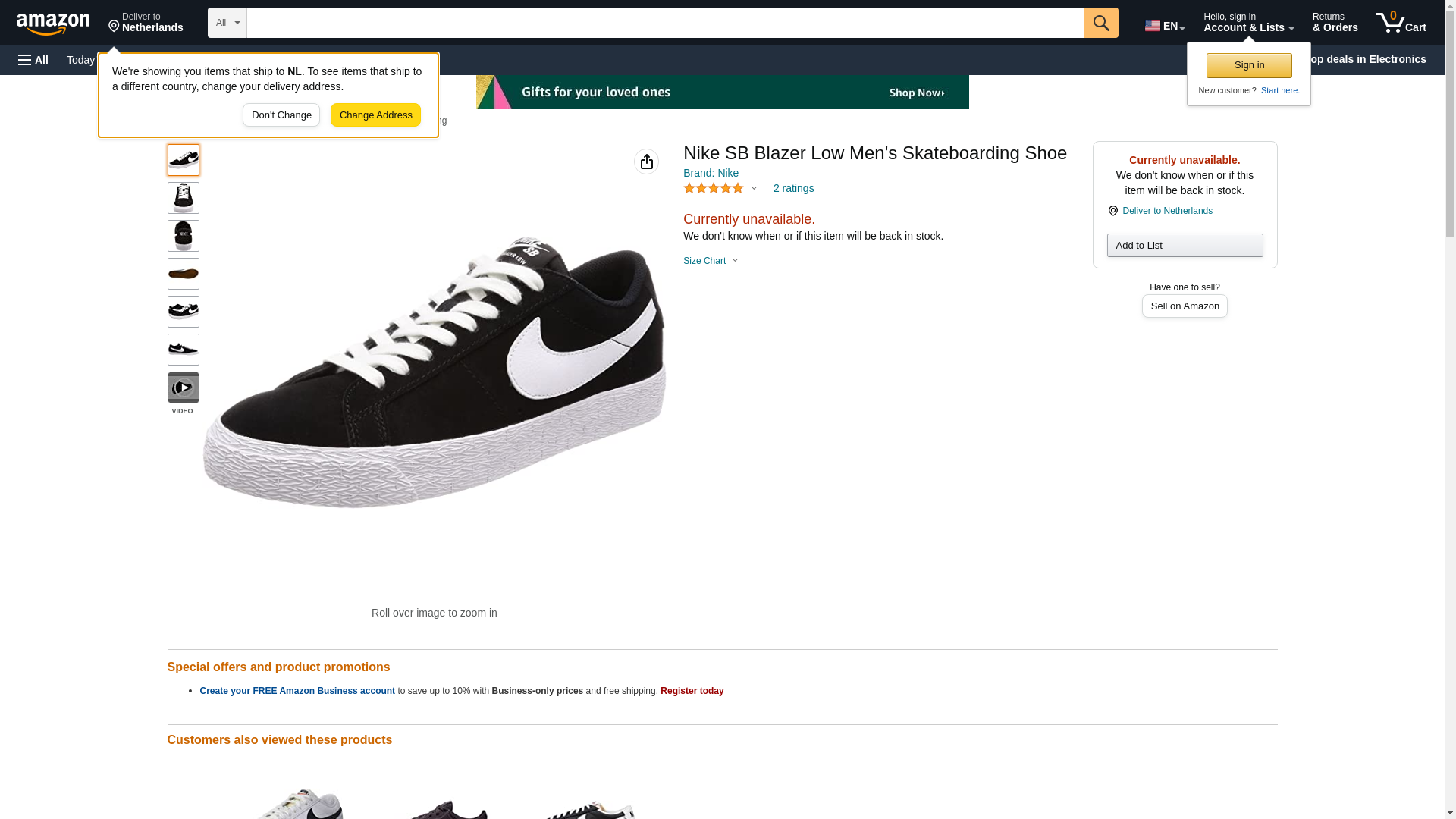Expand the Size Chart dropdown
This screenshot has height=819, width=1456.
coord(711,261)
